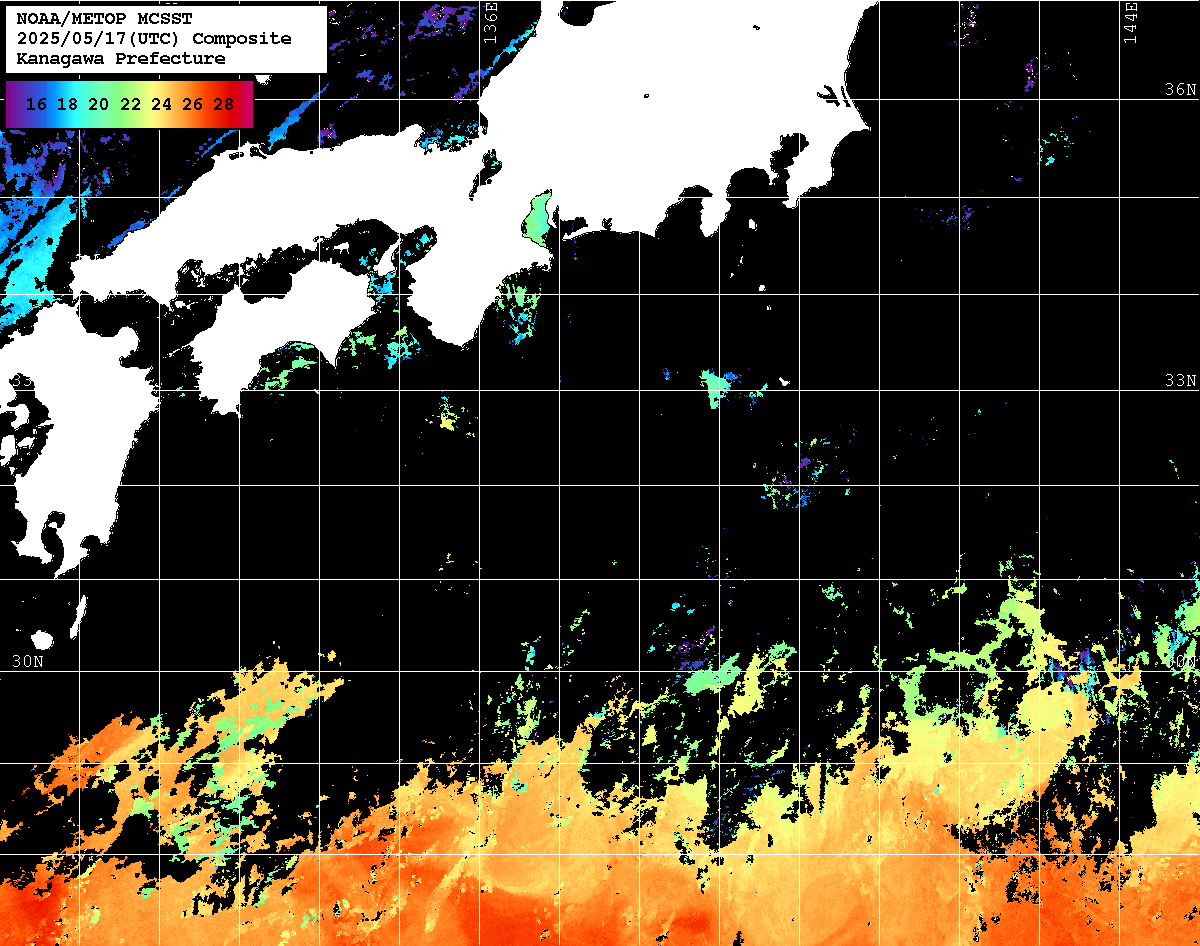Click the '24' value on color scale
This screenshot has height=946, width=1200.
point(161,104)
